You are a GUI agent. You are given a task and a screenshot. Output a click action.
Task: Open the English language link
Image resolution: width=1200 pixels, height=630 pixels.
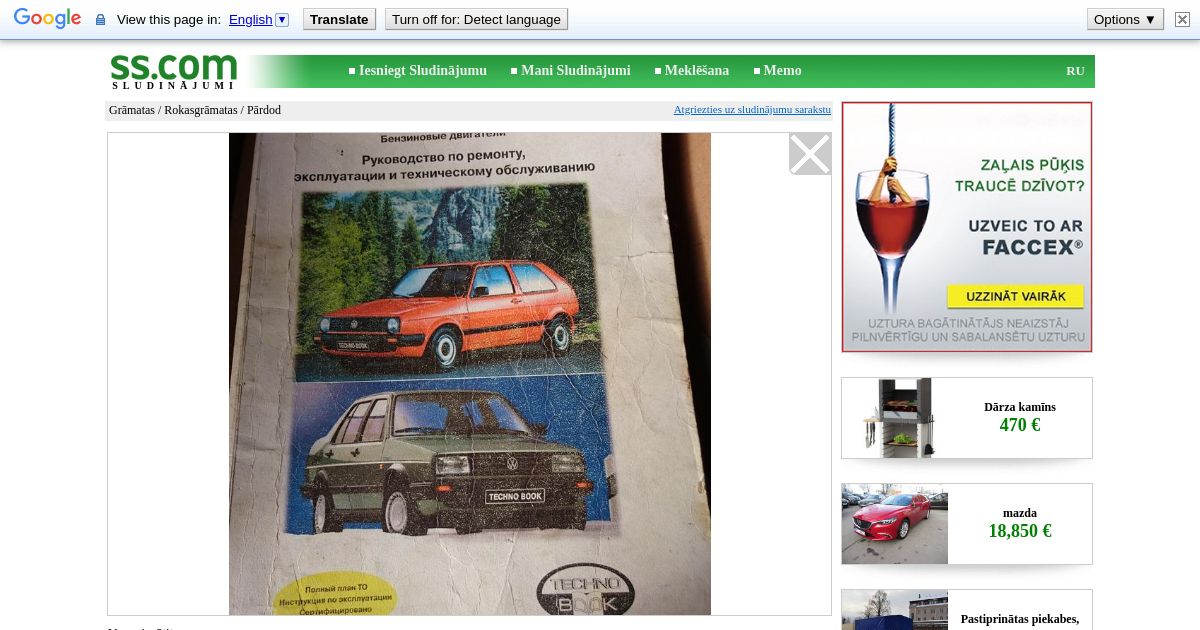(x=250, y=19)
